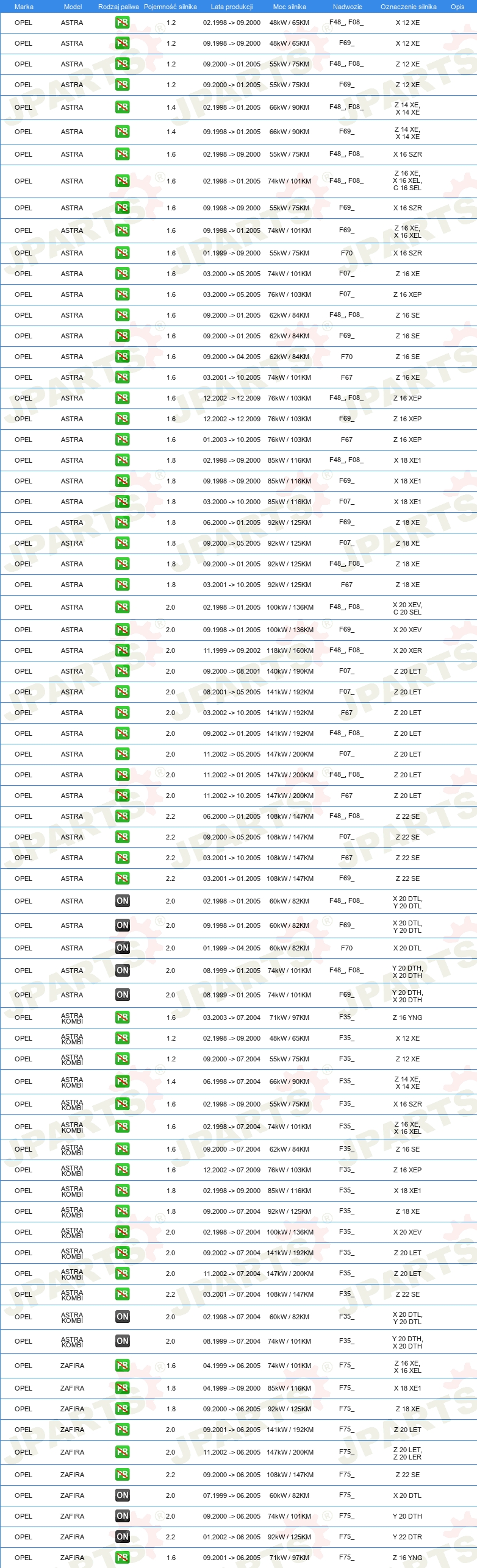Viewport: 477px width, 1568px height.
Task: Click the Oznaczenie silnika column header
Action: tap(409, 7)
